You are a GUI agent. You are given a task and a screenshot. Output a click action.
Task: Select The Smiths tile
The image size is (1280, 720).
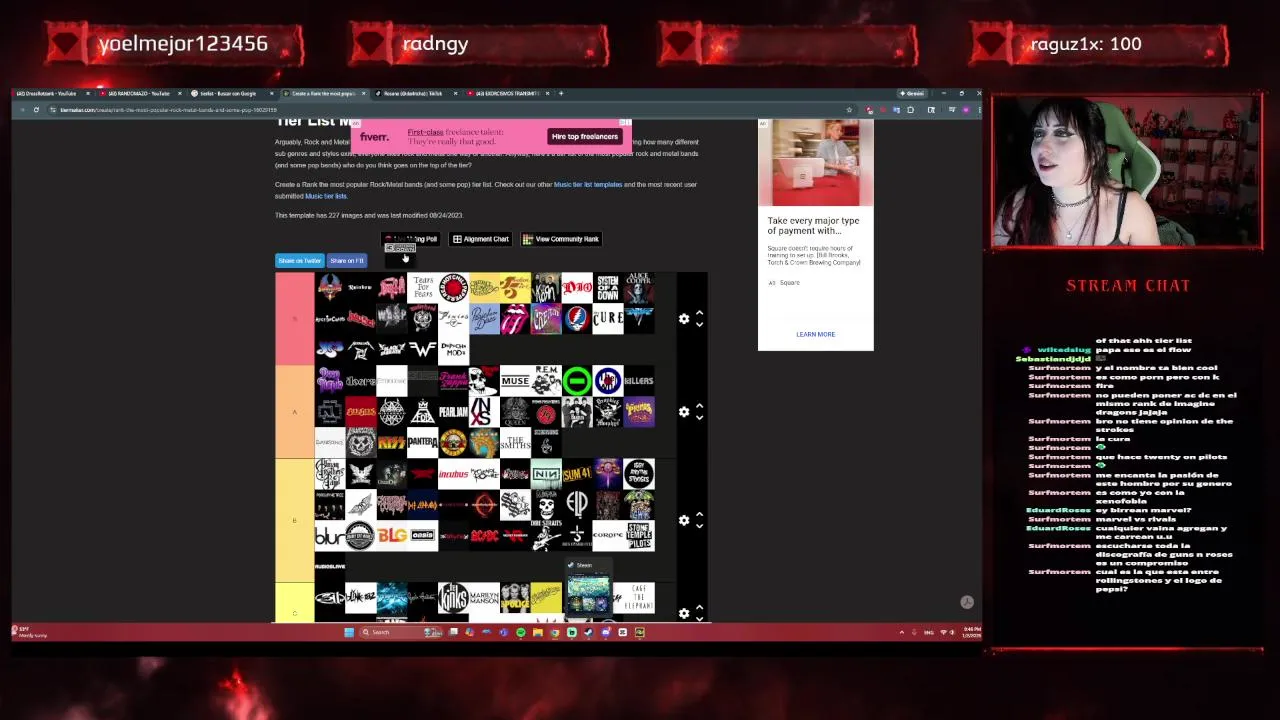coord(515,443)
